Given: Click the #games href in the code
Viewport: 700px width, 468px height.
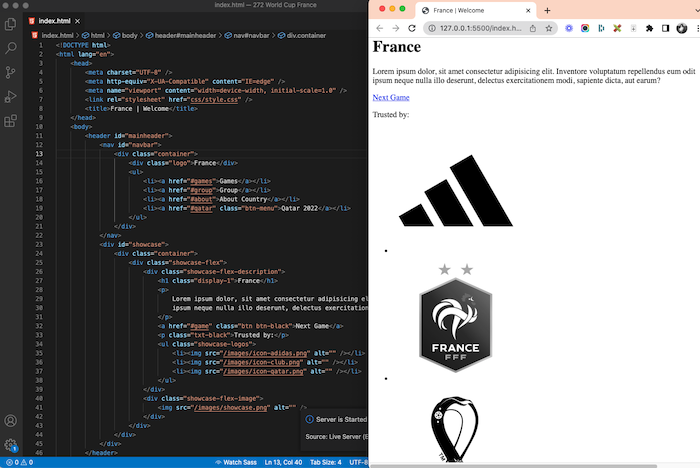Looking at the screenshot, I should click(201, 181).
